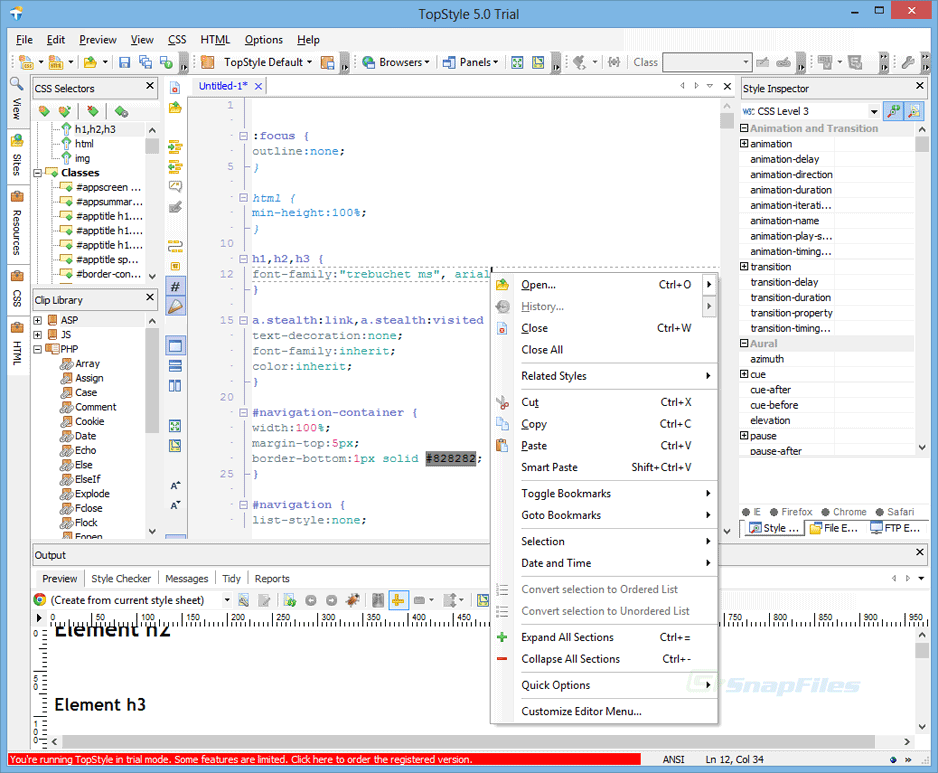The width and height of the screenshot is (938, 773).
Task: Choose Customize Editor Menu...
Action: 604,711
